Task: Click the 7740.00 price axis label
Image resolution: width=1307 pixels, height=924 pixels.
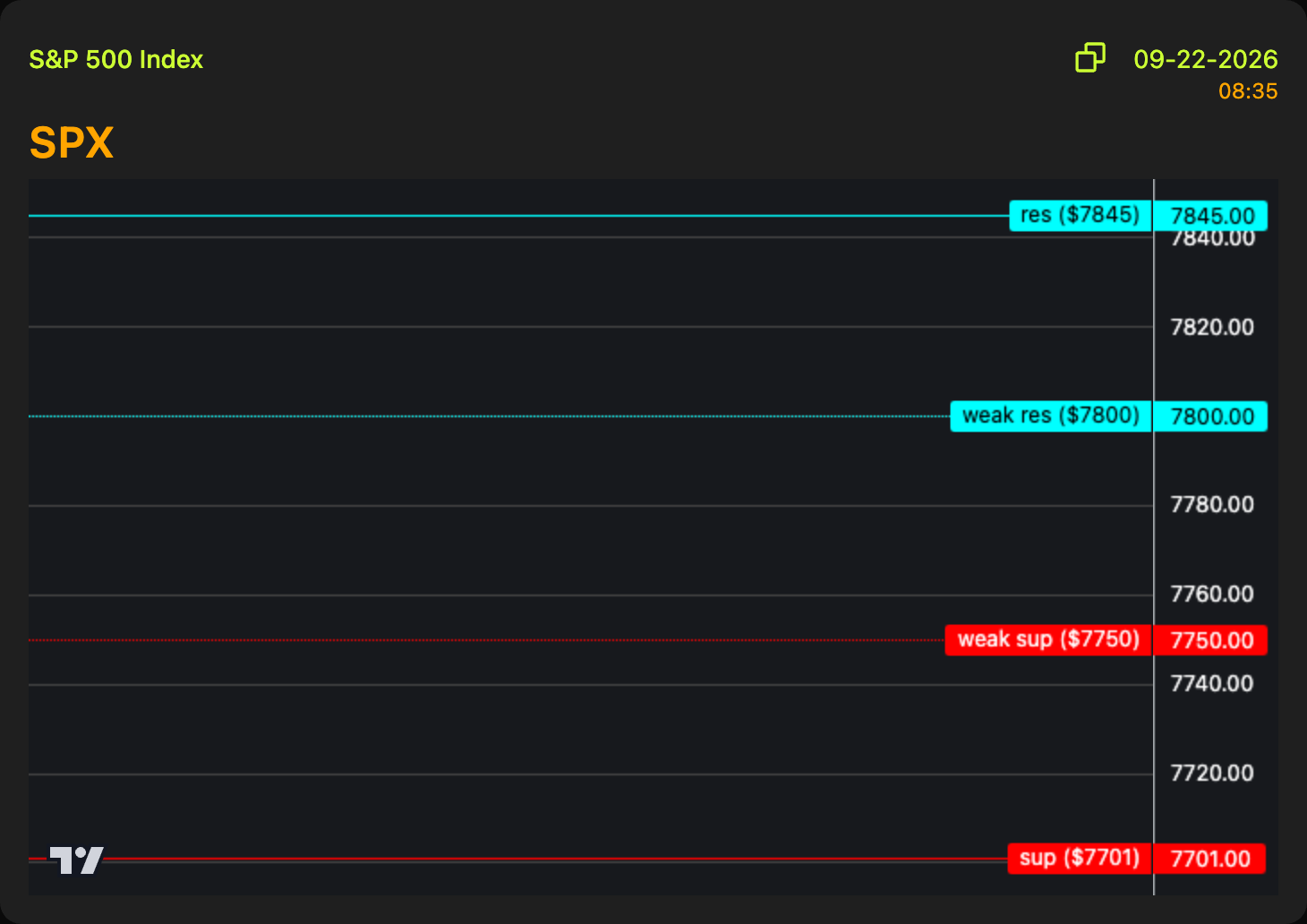Action: point(1212,684)
